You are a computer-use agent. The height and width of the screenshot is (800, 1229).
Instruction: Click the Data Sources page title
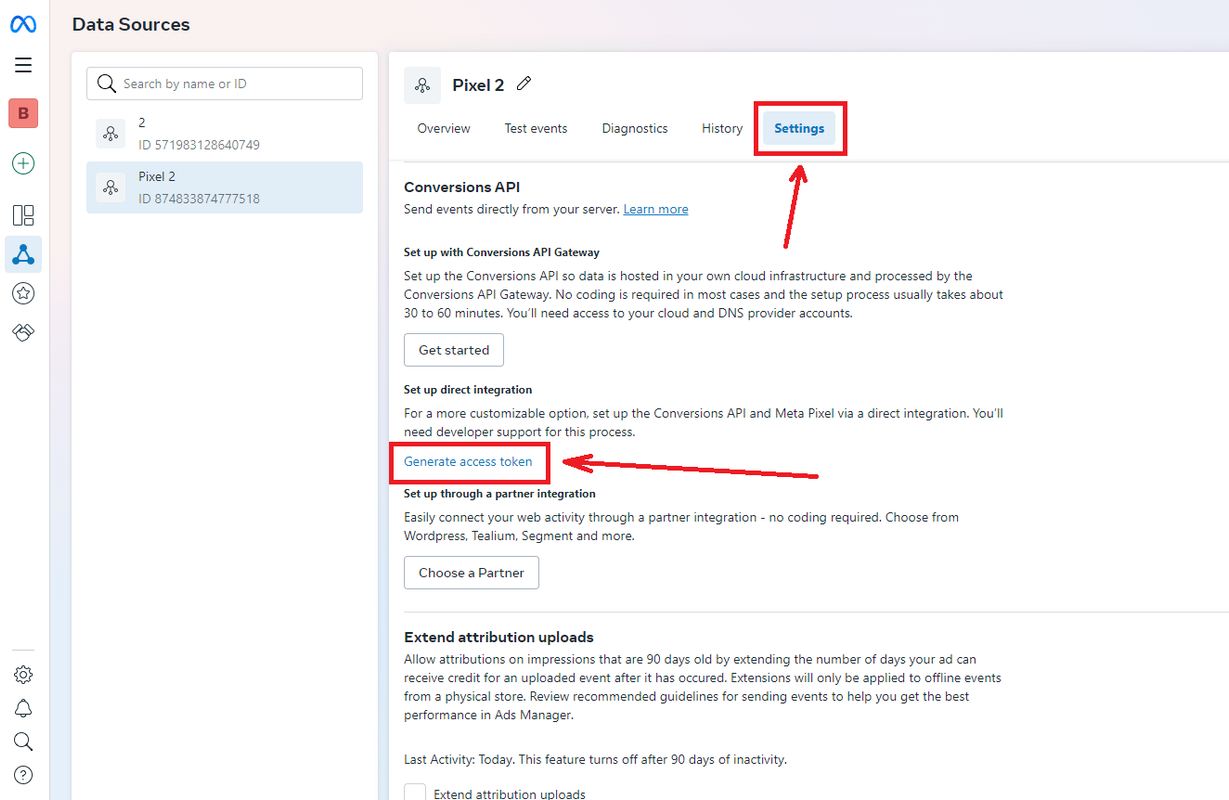point(131,24)
